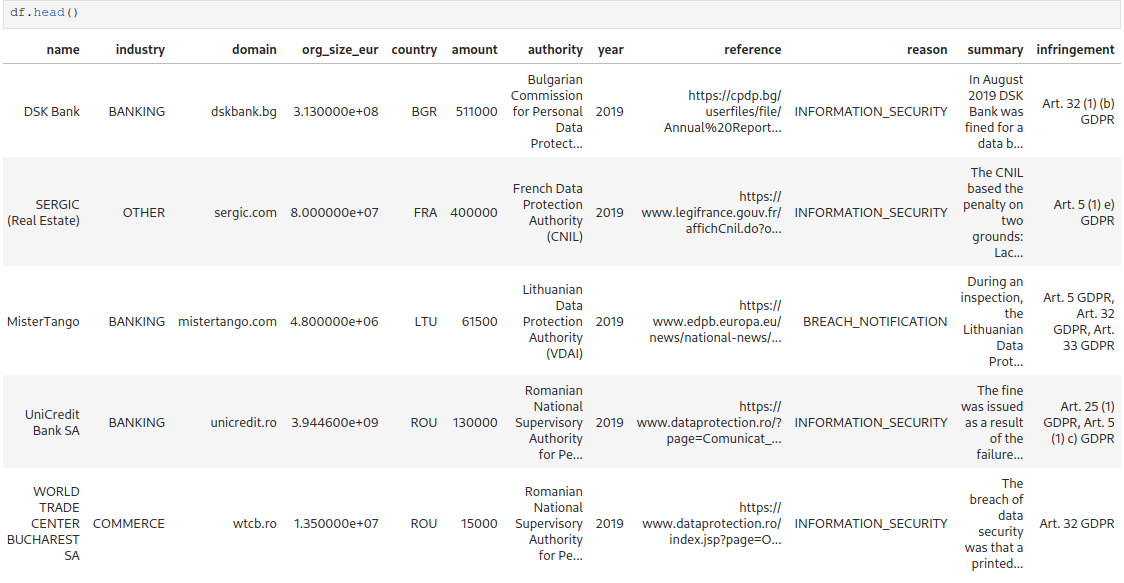The image size is (1124, 583).
Task: Select the 'infringement' column header
Action: (1075, 49)
